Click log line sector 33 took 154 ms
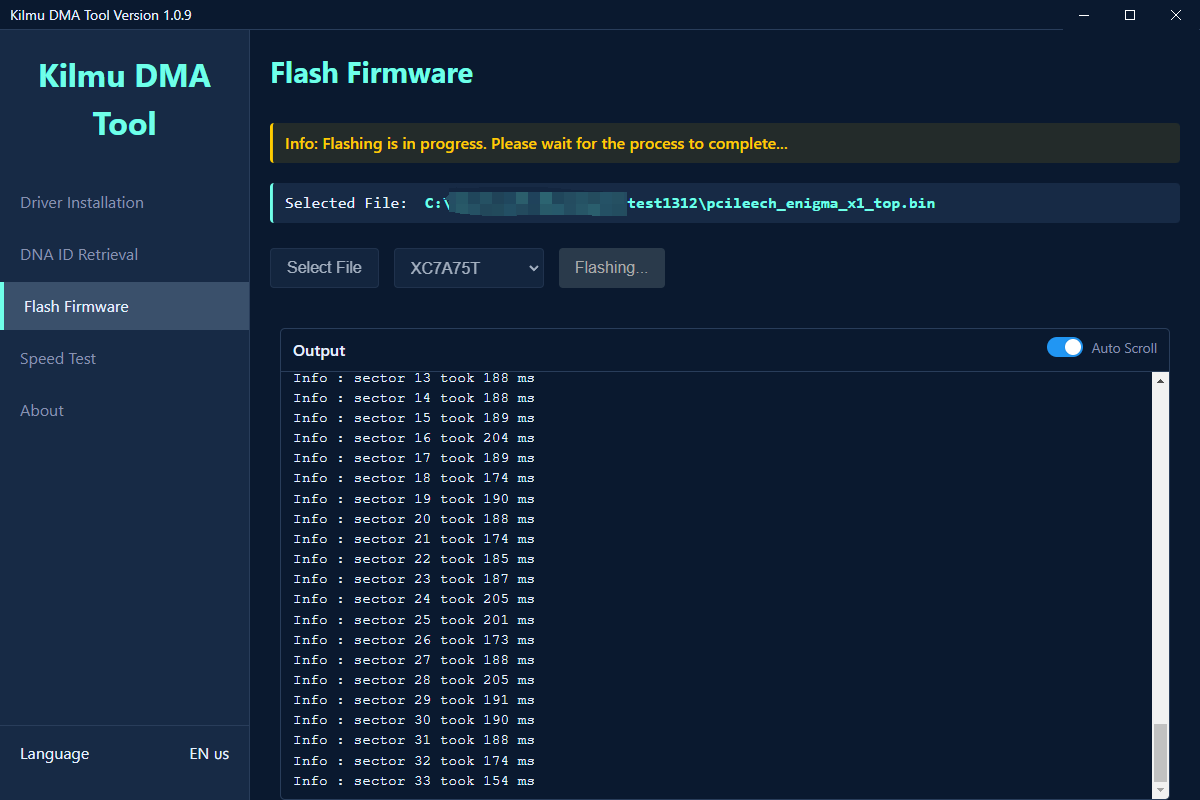Screen dimensions: 1200x800 [414, 781]
